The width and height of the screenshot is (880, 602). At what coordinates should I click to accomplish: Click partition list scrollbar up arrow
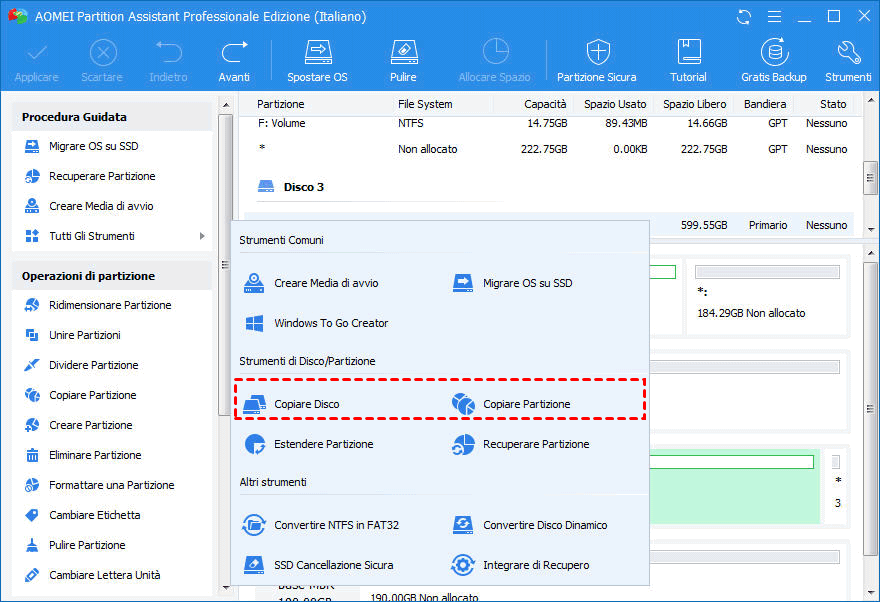[870, 100]
